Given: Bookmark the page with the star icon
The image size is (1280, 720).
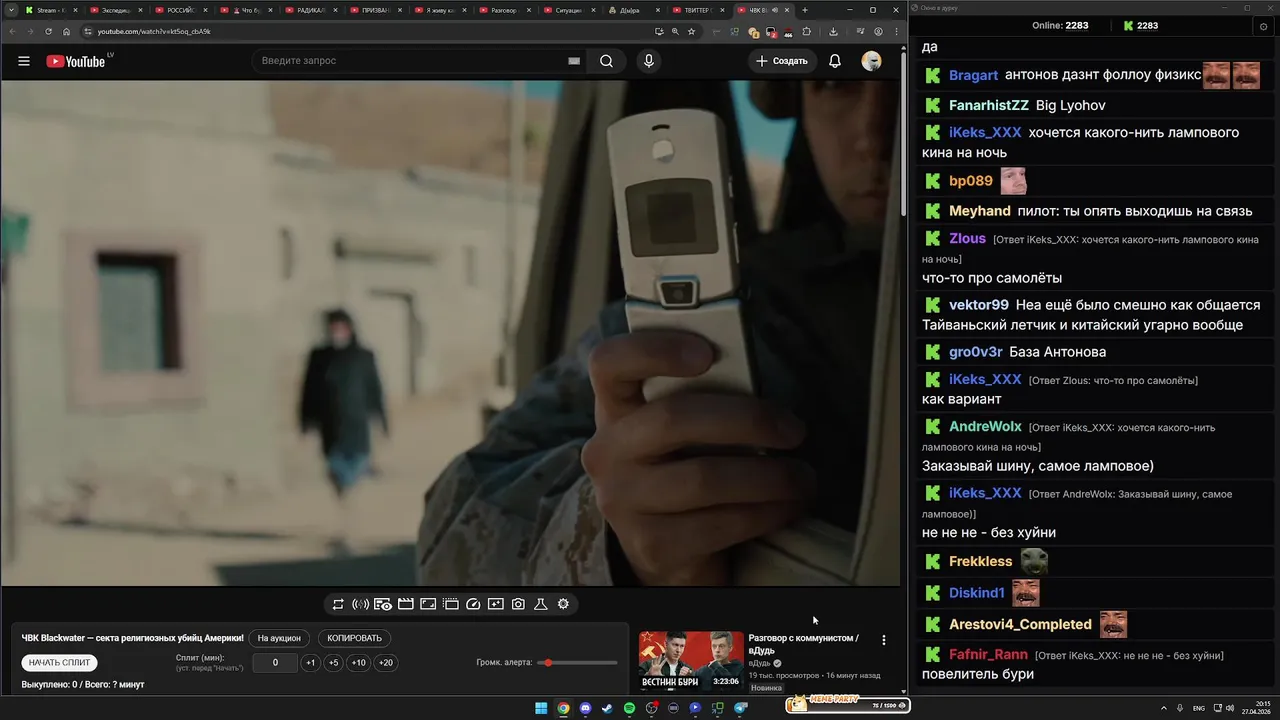Looking at the screenshot, I should coord(691,31).
